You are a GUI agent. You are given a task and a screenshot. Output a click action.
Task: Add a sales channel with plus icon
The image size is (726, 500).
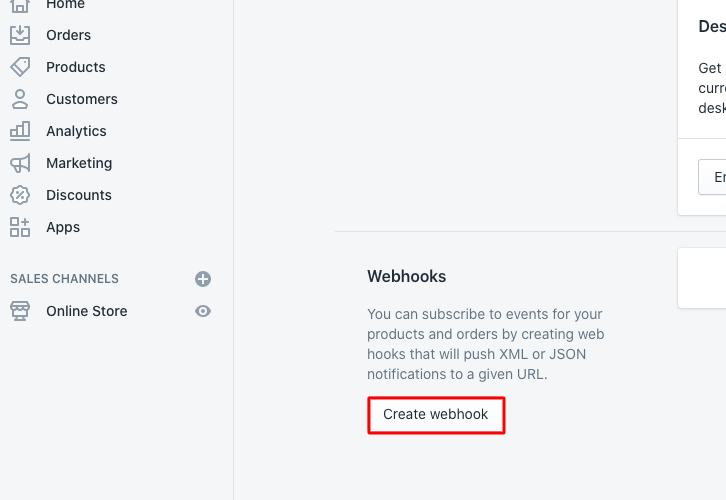tap(203, 279)
